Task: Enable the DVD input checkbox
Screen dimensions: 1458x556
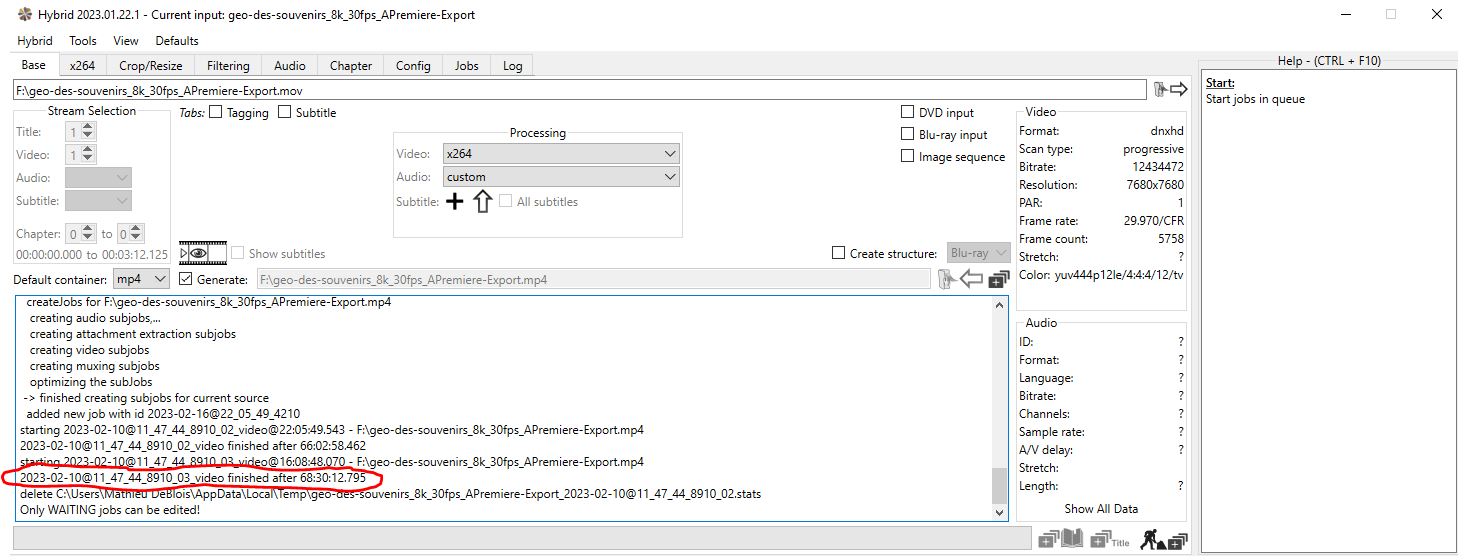Action: 908,113
